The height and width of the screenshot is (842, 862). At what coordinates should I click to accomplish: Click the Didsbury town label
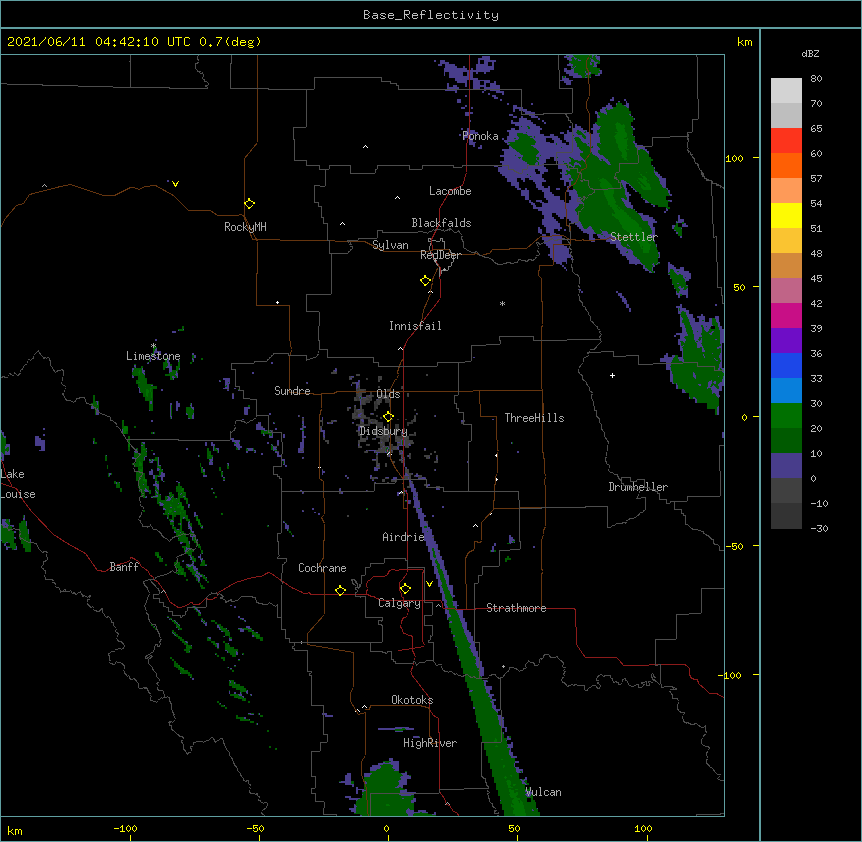click(383, 431)
